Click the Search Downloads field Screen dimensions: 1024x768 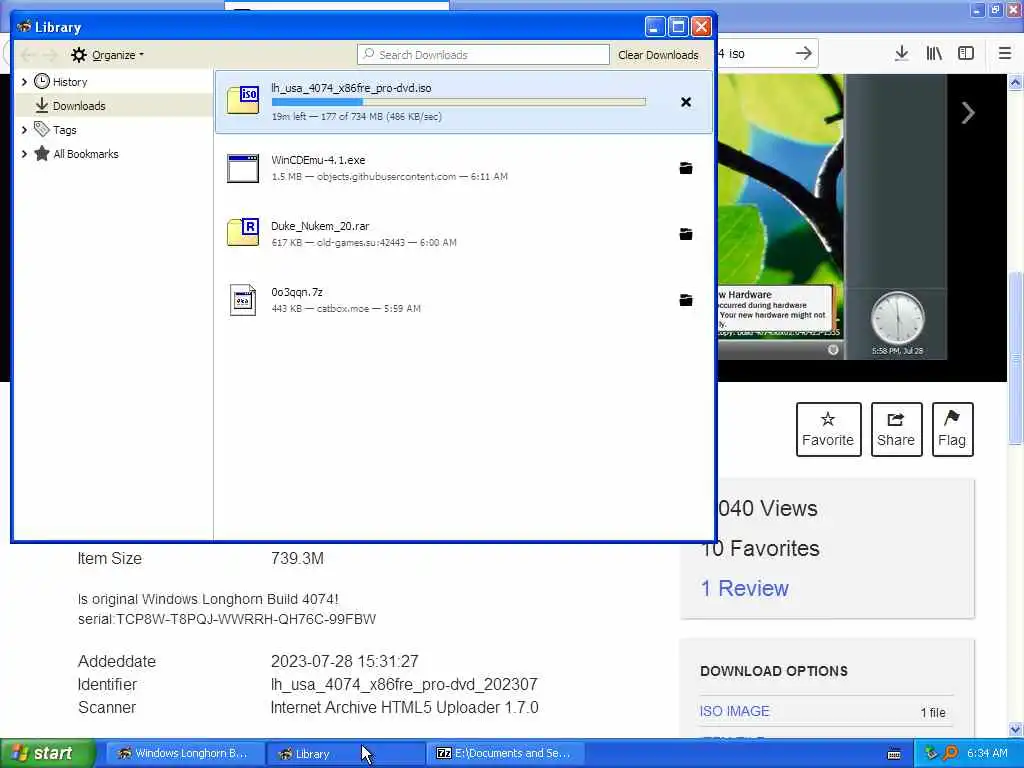(x=483, y=55)
